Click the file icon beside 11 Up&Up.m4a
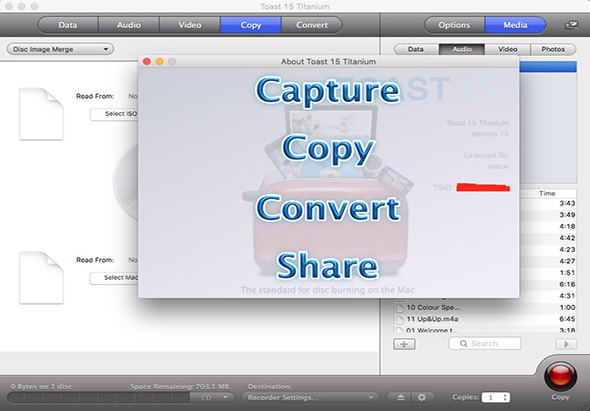The image size is (590, 411). (400, 320)
